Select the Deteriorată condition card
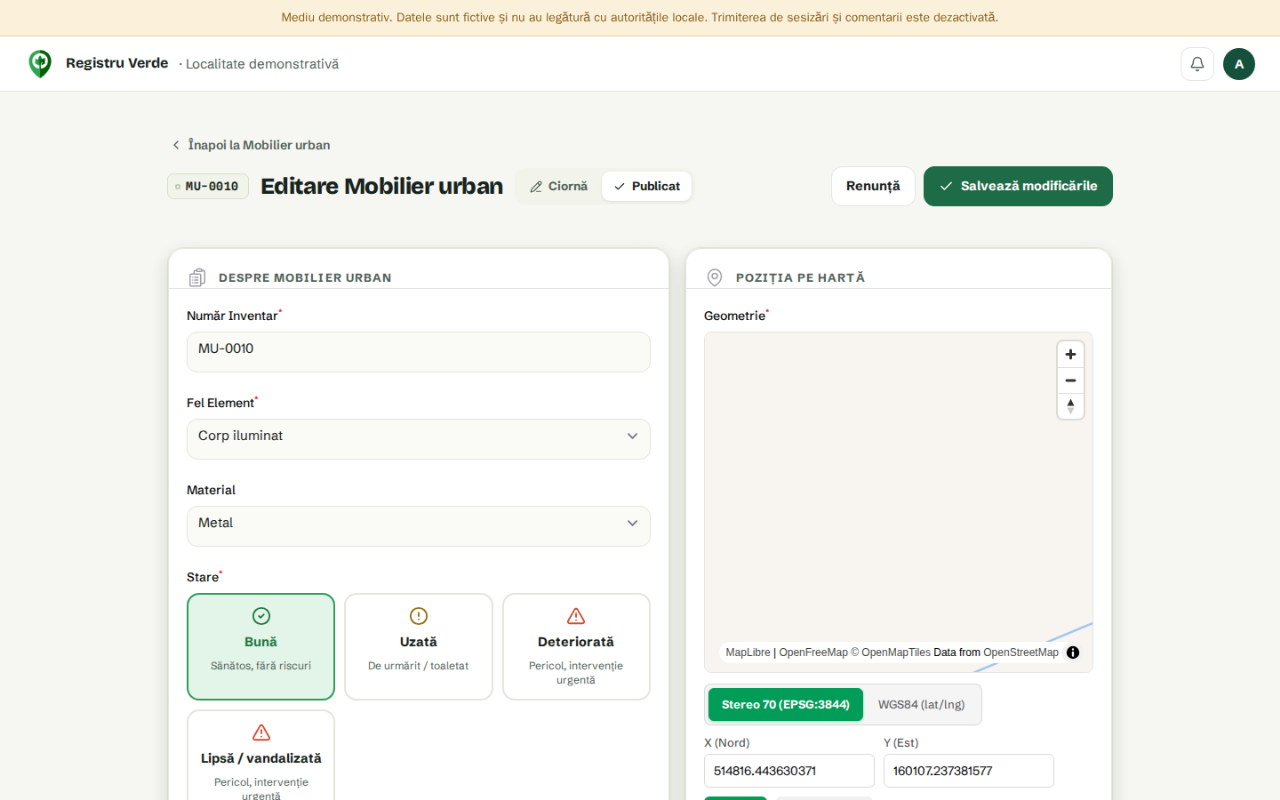 coord(576,647)
